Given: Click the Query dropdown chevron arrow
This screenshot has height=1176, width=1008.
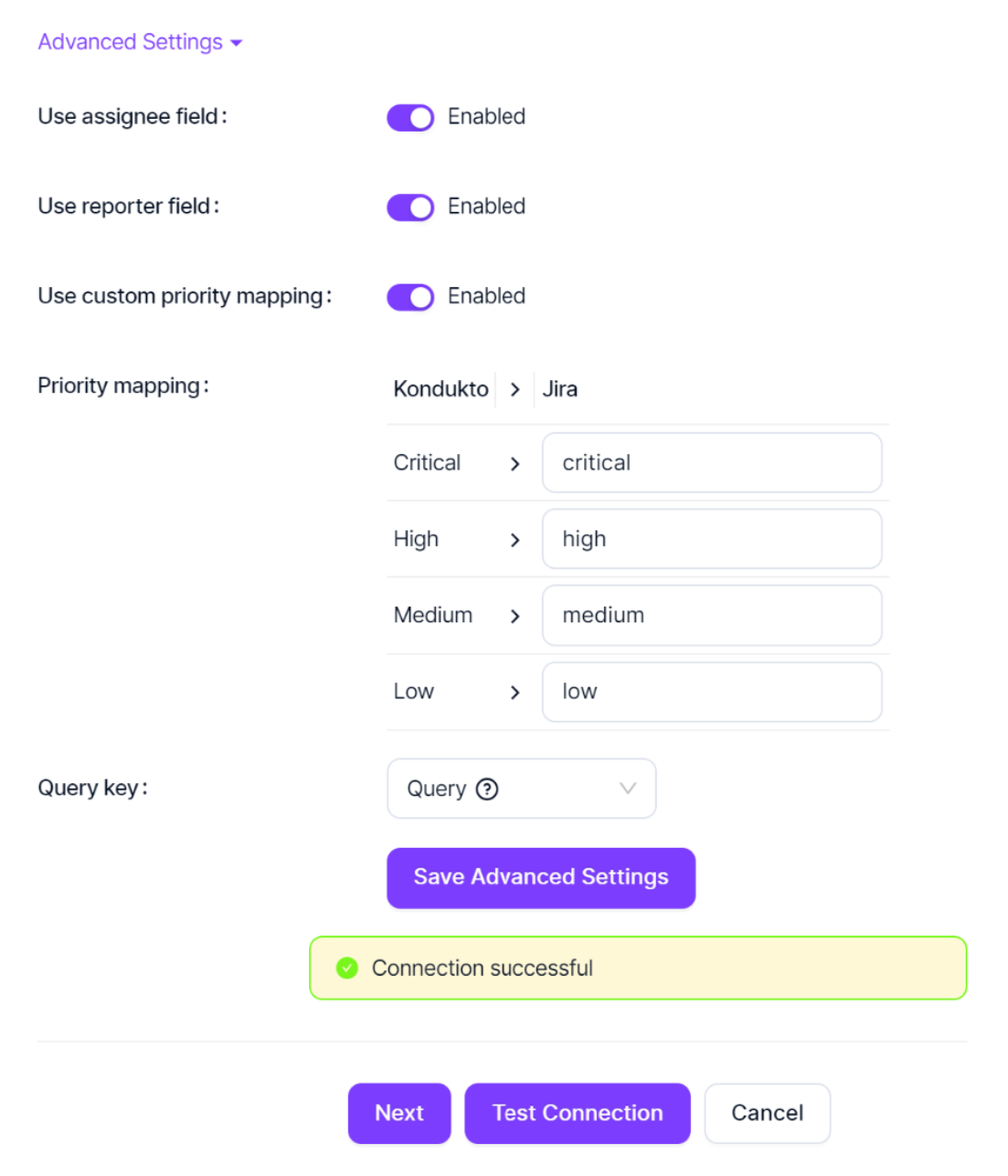Looking at the screenshot, I should click(628, 789).
